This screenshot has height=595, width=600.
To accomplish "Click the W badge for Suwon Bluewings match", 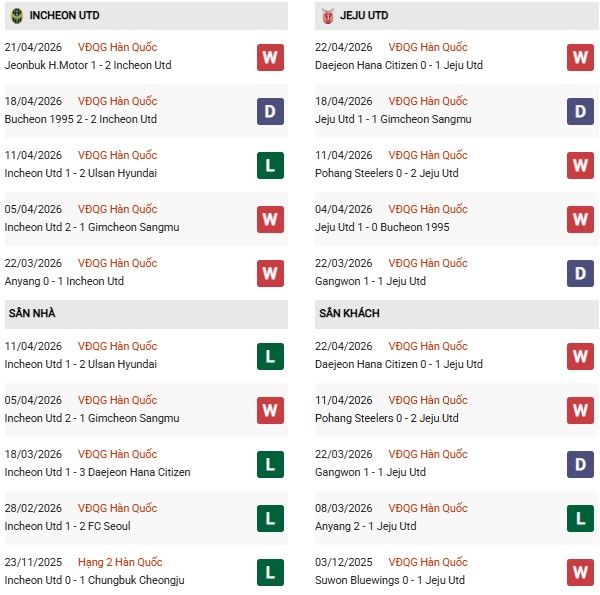I will (580, 572).
